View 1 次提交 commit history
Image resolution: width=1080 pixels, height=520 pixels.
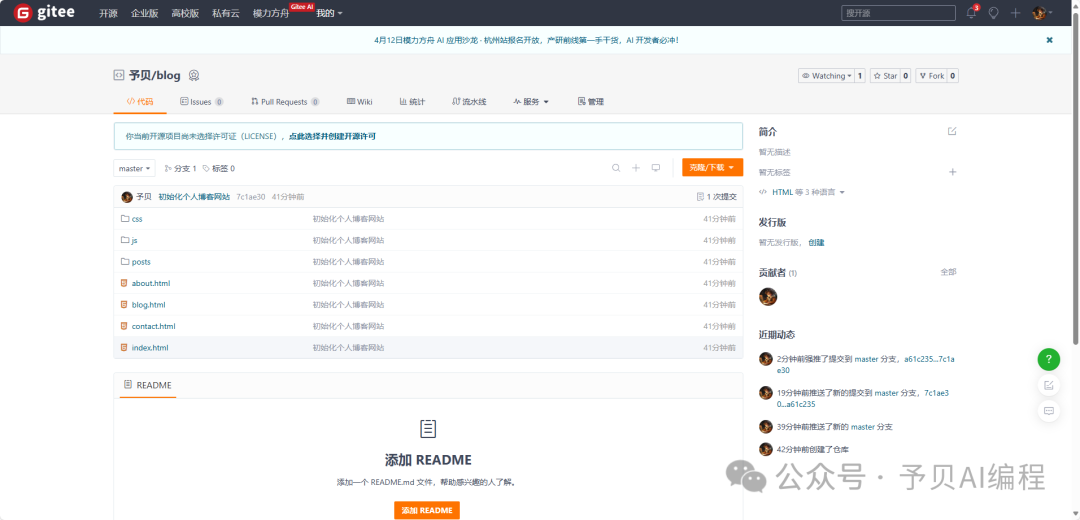coord(716,197)
